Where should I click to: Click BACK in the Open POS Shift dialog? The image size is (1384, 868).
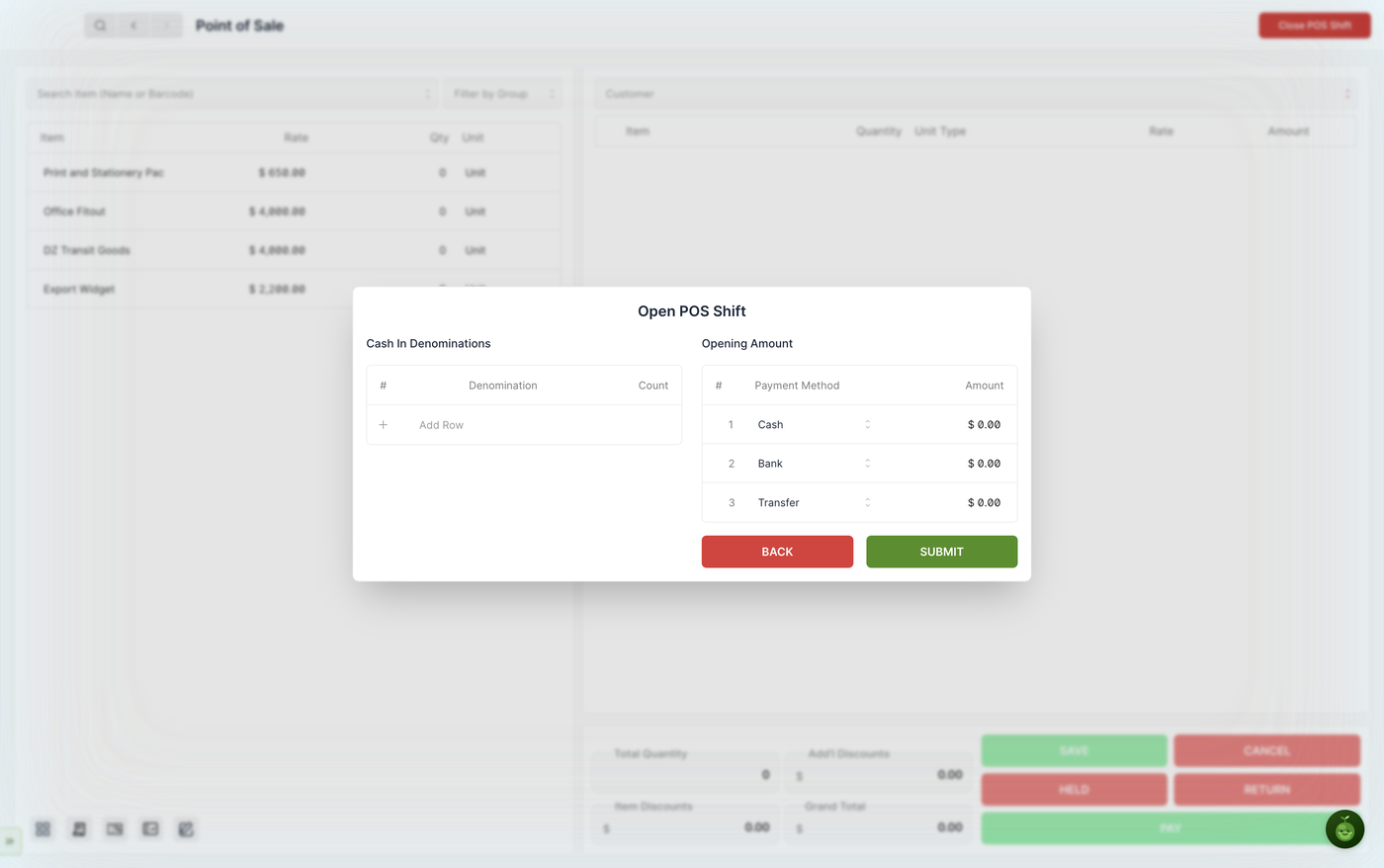[x=777, y=552]
